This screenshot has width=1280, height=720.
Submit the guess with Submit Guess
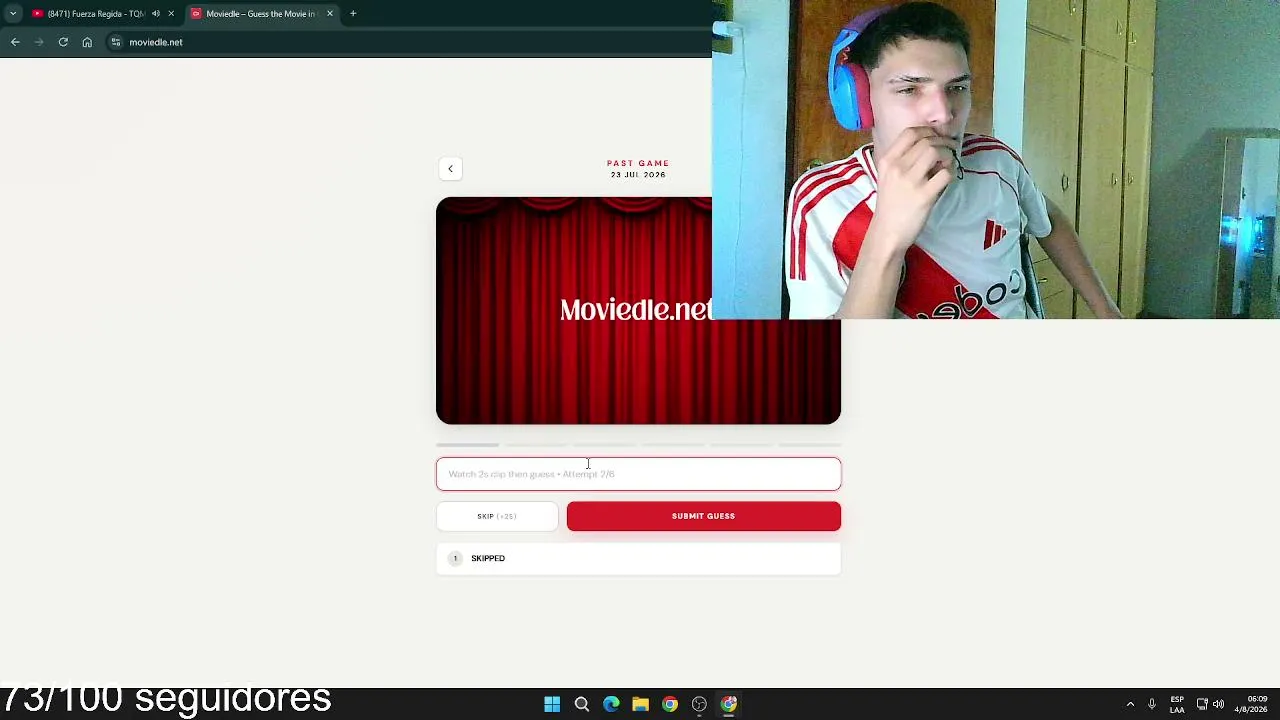pyautogui.click(x=703, y=516)
